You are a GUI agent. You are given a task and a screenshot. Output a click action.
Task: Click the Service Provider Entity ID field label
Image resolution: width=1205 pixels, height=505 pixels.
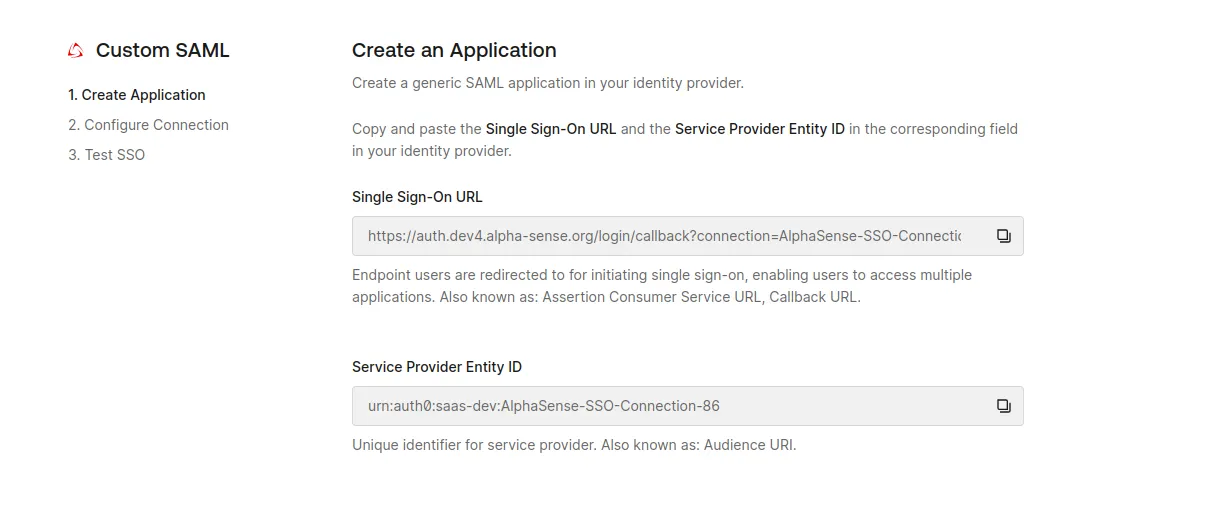pyautogui.click(x=437, y=367)
